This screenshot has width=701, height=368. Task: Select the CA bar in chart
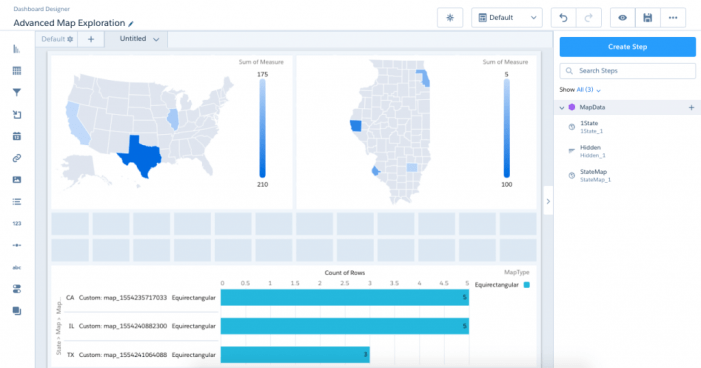[x=345, y=297]
